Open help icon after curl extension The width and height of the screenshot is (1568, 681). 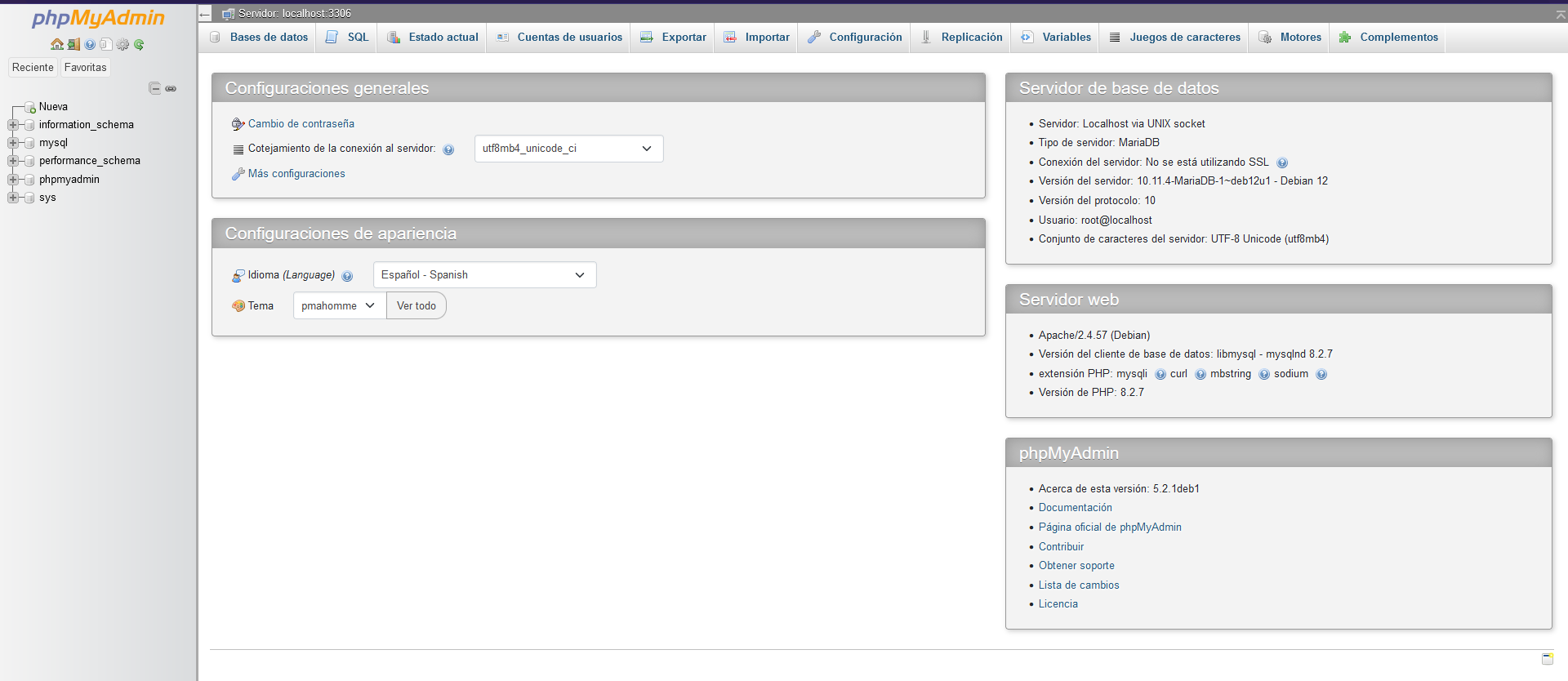(x=1200, y=374)
